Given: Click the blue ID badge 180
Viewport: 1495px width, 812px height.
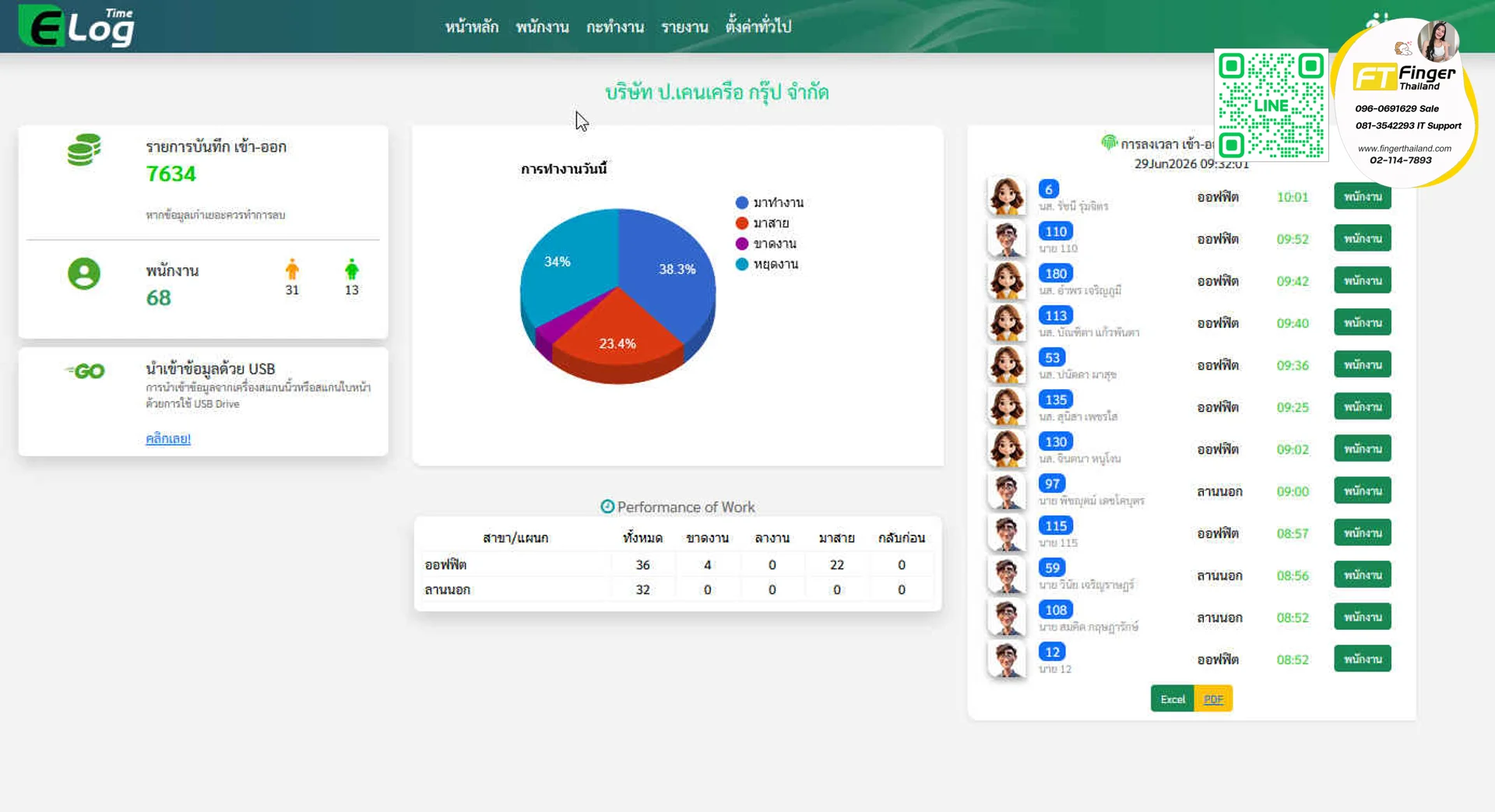Looking at the screenshot, I should pyautogui.click(x=1056, y=273).
